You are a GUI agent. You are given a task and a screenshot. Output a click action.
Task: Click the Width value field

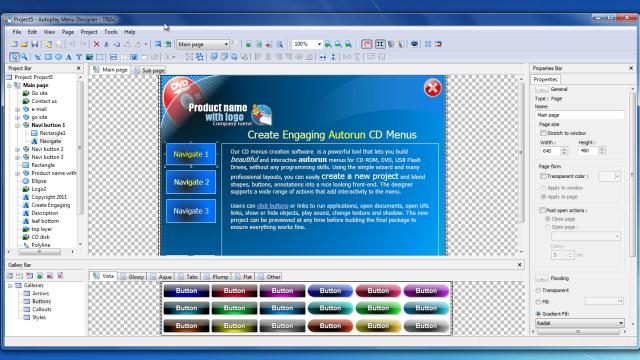[551, 151]
